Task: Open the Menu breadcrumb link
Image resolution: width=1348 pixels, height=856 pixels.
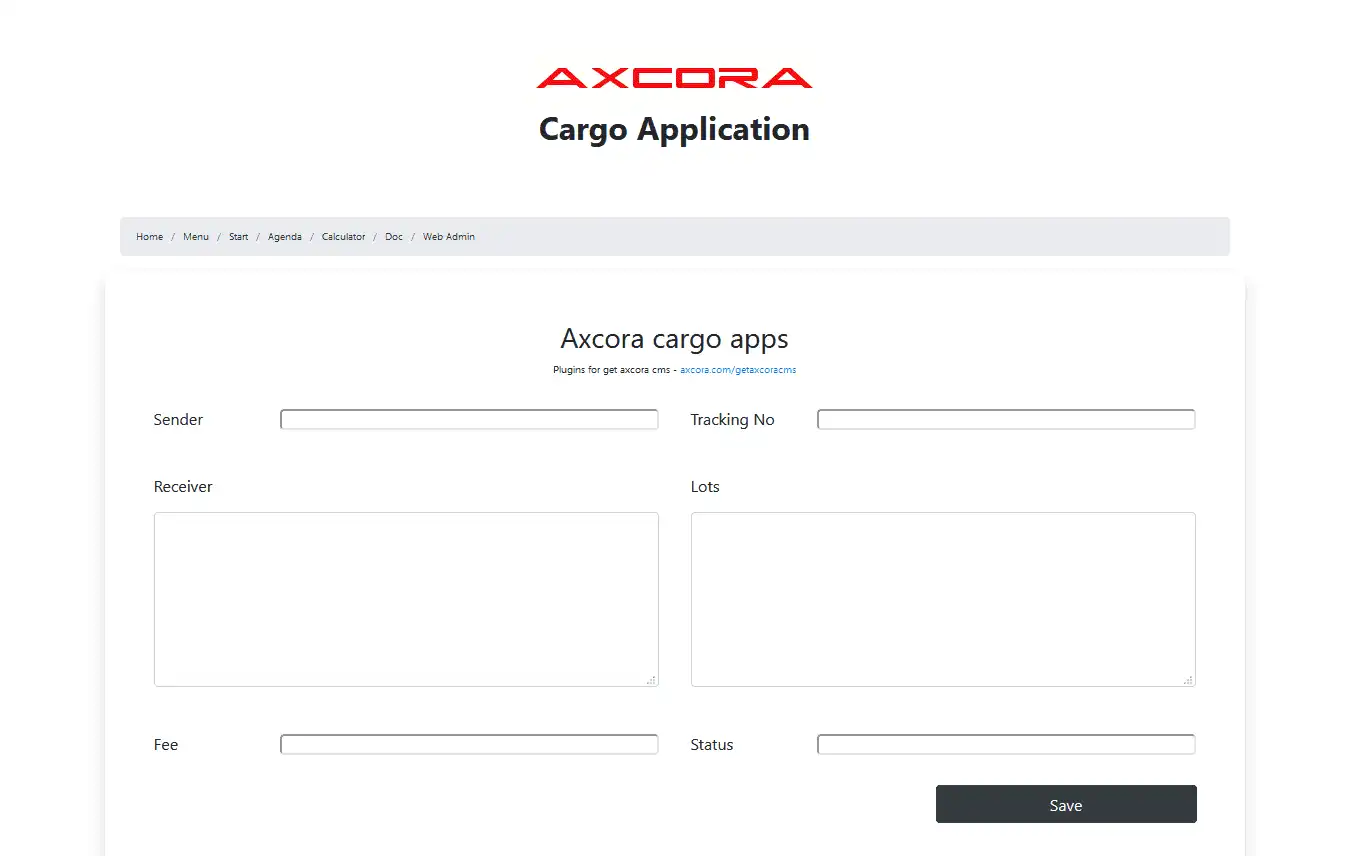Action: [x=196, y=237]
